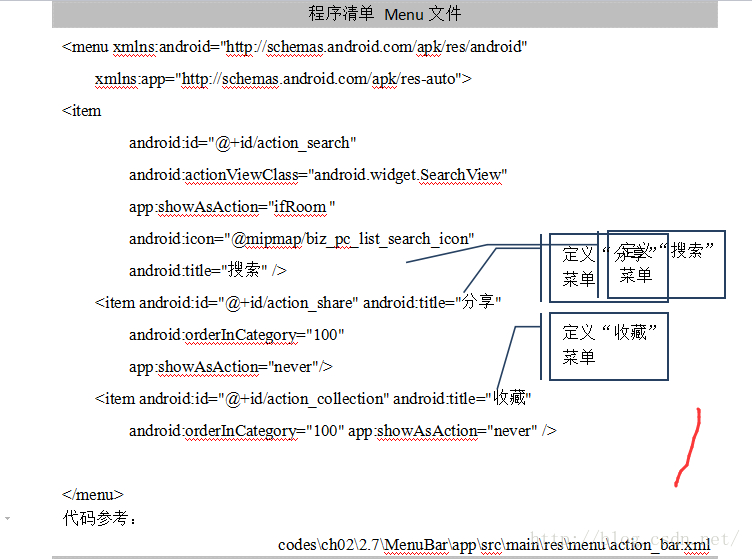This screenshot has height=559, width=752.
Task: Click the closing '</menu>' tag
Action: [93, 495]
